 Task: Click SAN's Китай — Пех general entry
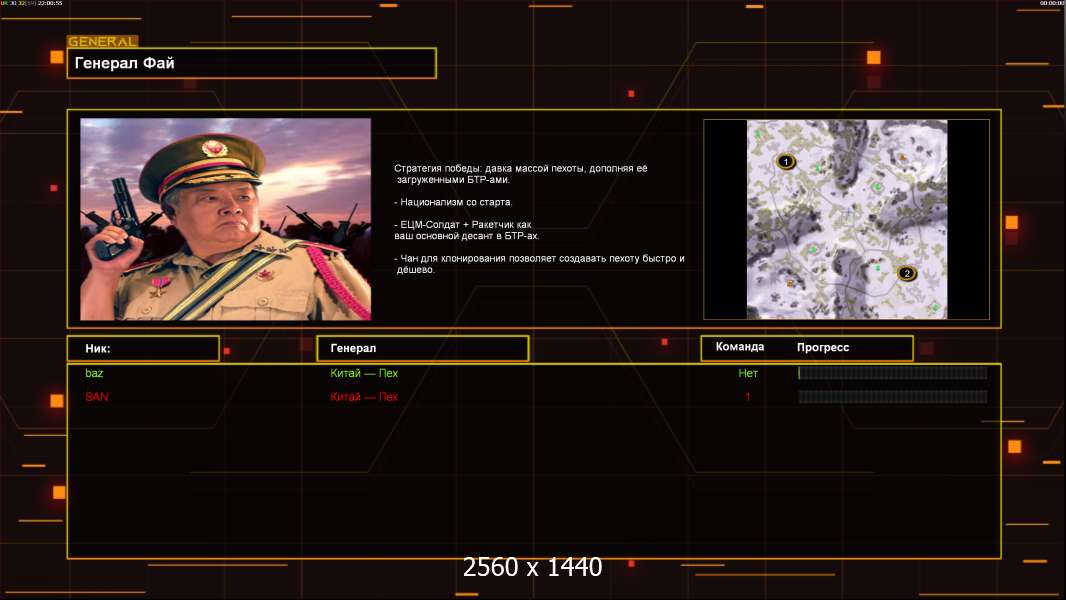click(x=364, y=397)
